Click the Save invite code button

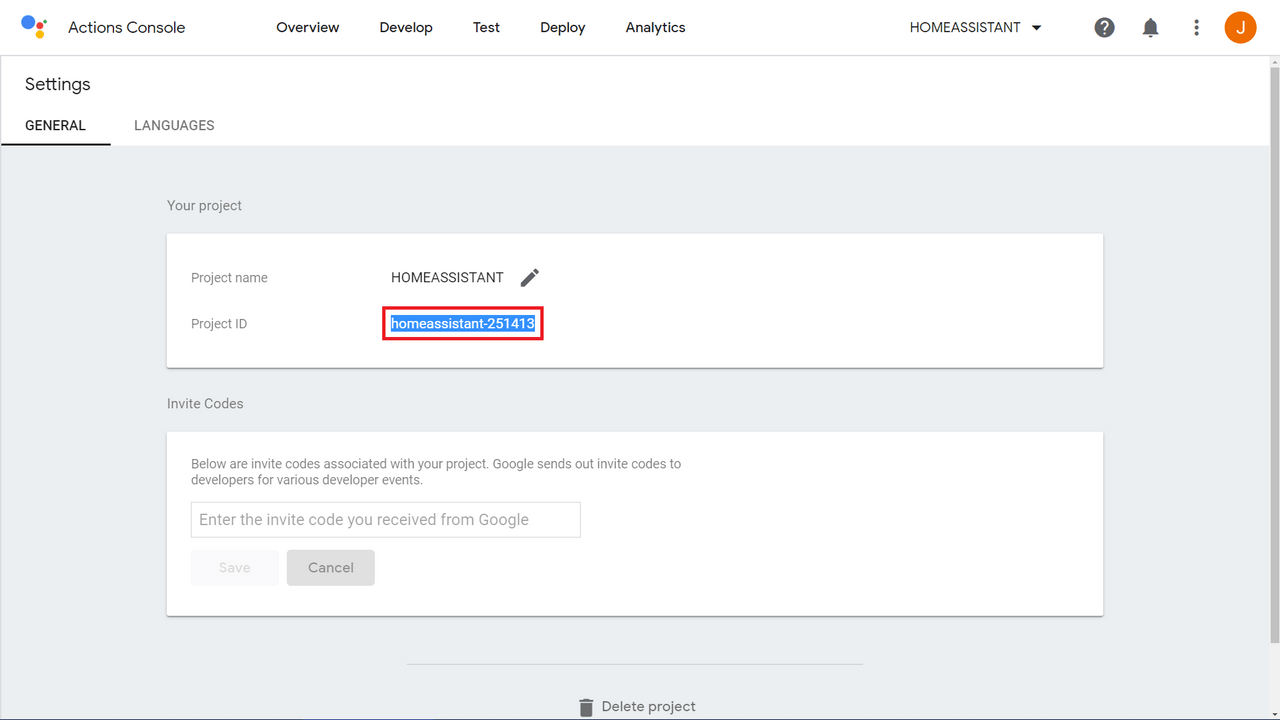pyautogui.click(x=235, y=568)
